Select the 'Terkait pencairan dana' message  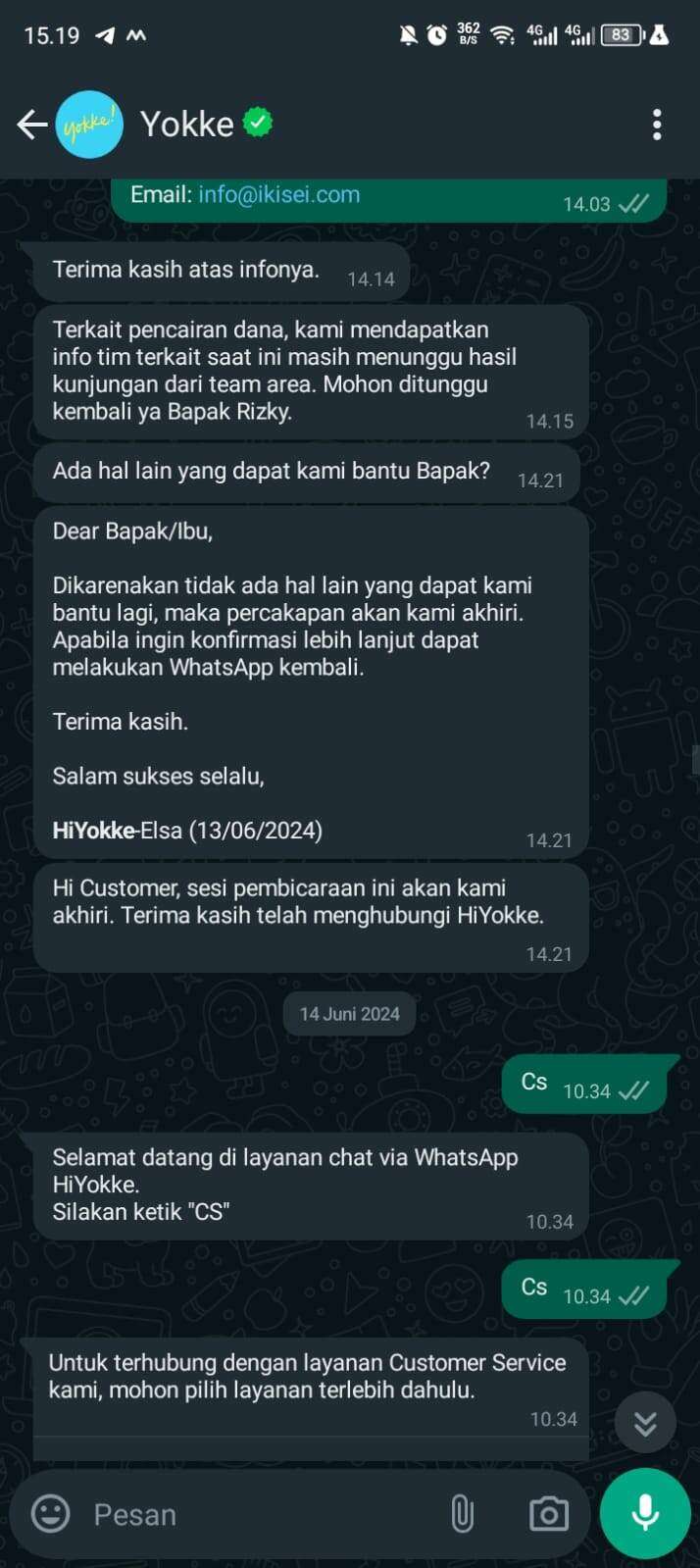tap(311, 372)
